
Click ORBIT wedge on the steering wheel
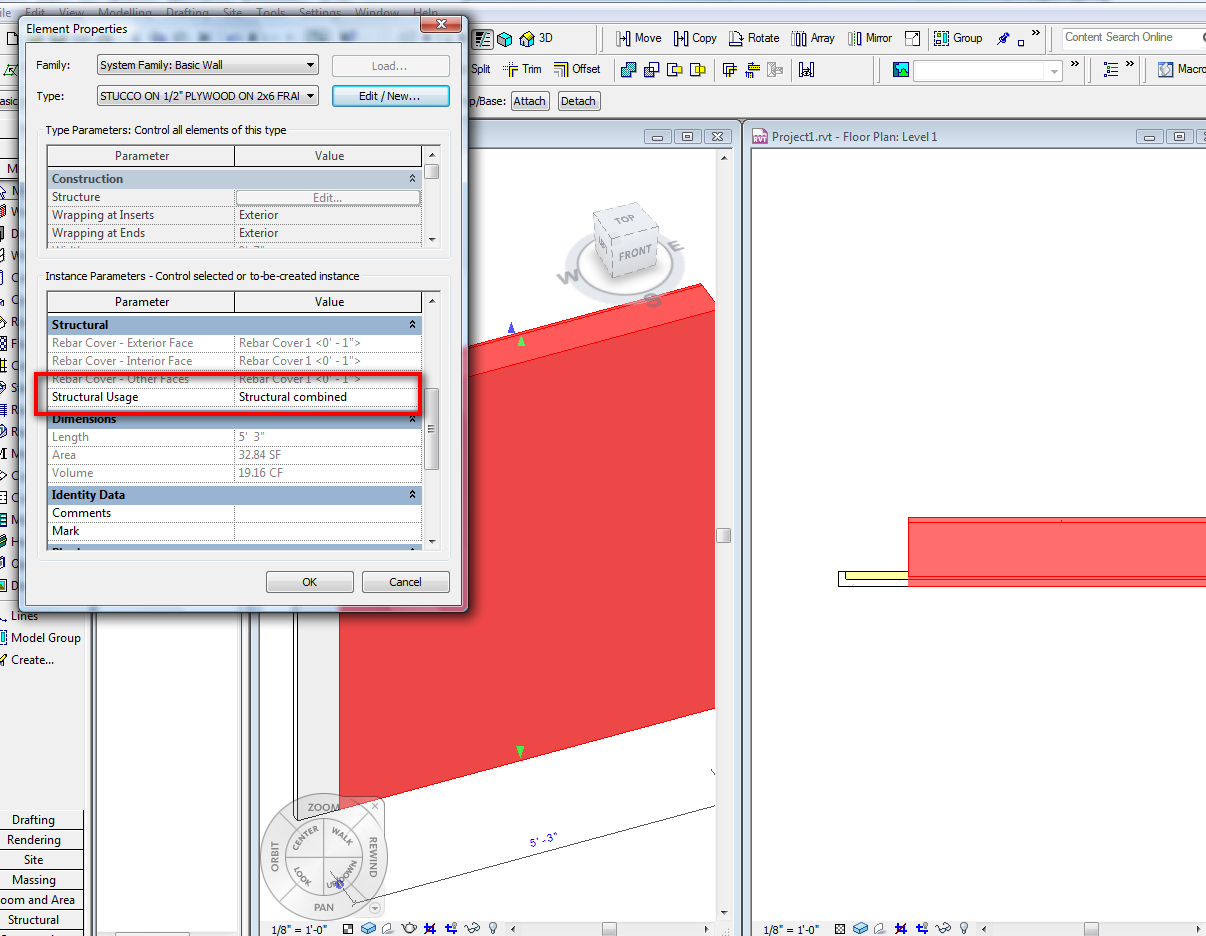275,857
